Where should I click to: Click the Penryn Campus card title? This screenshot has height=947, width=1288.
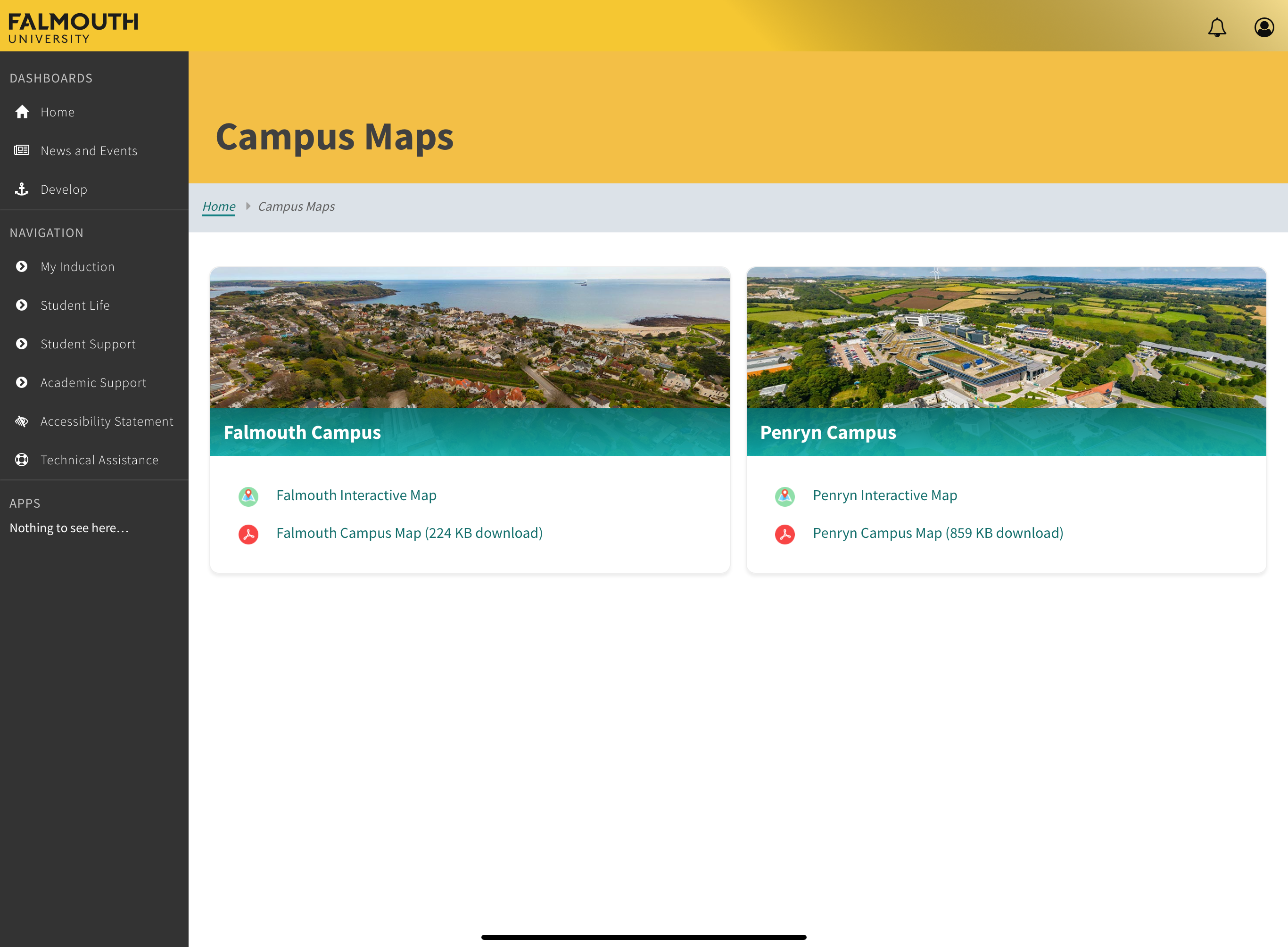tap(828, 432)
